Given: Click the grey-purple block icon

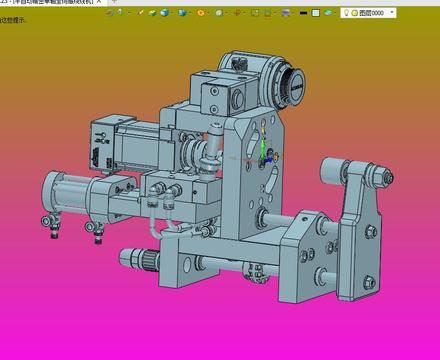Looking at the screenshot, I should 285,13.
